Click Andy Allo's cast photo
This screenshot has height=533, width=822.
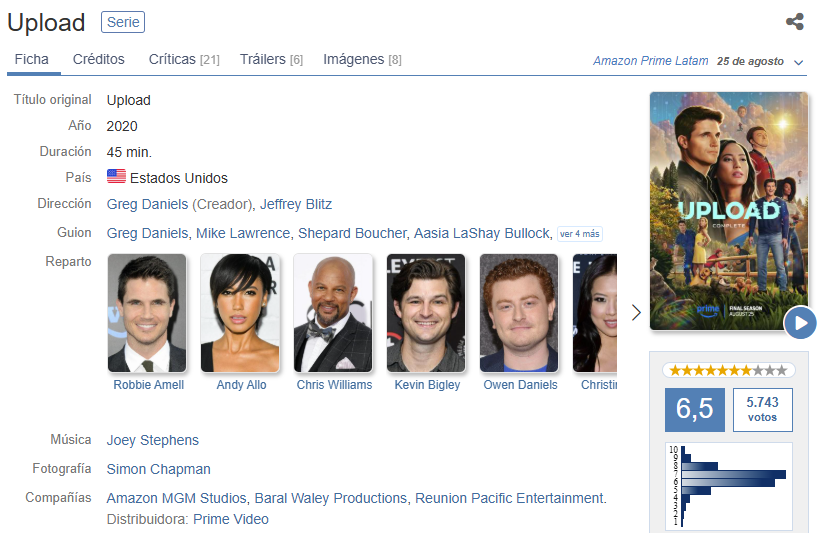tap(240, 313)
